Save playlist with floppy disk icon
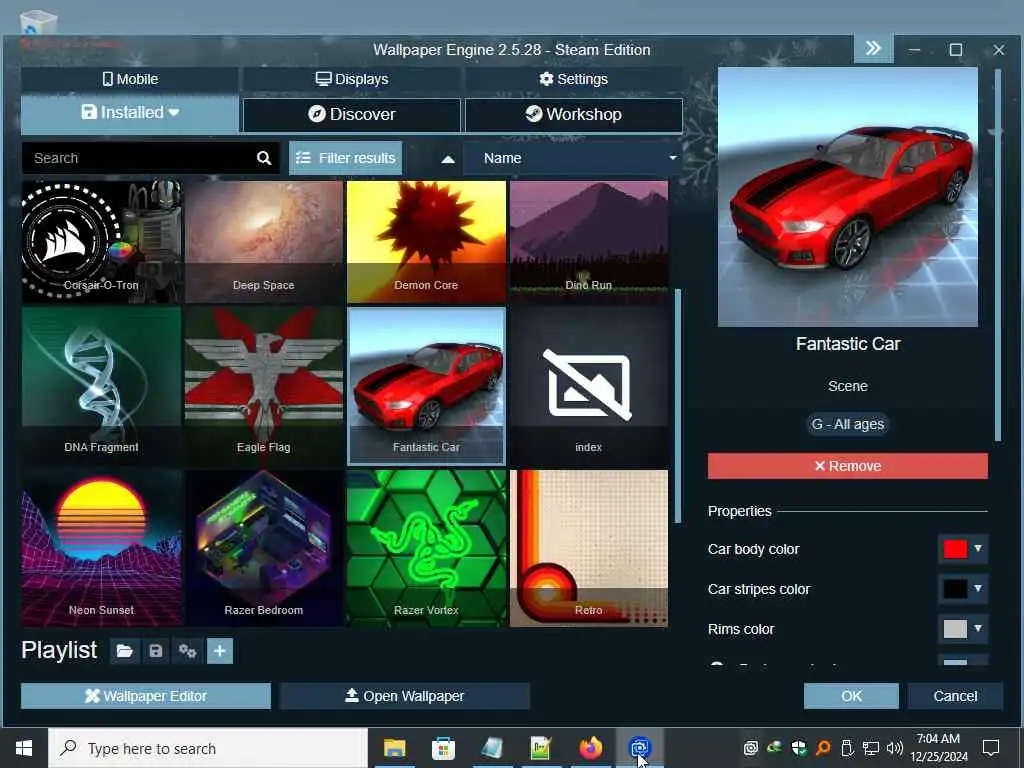 click(x=155, y=651)
